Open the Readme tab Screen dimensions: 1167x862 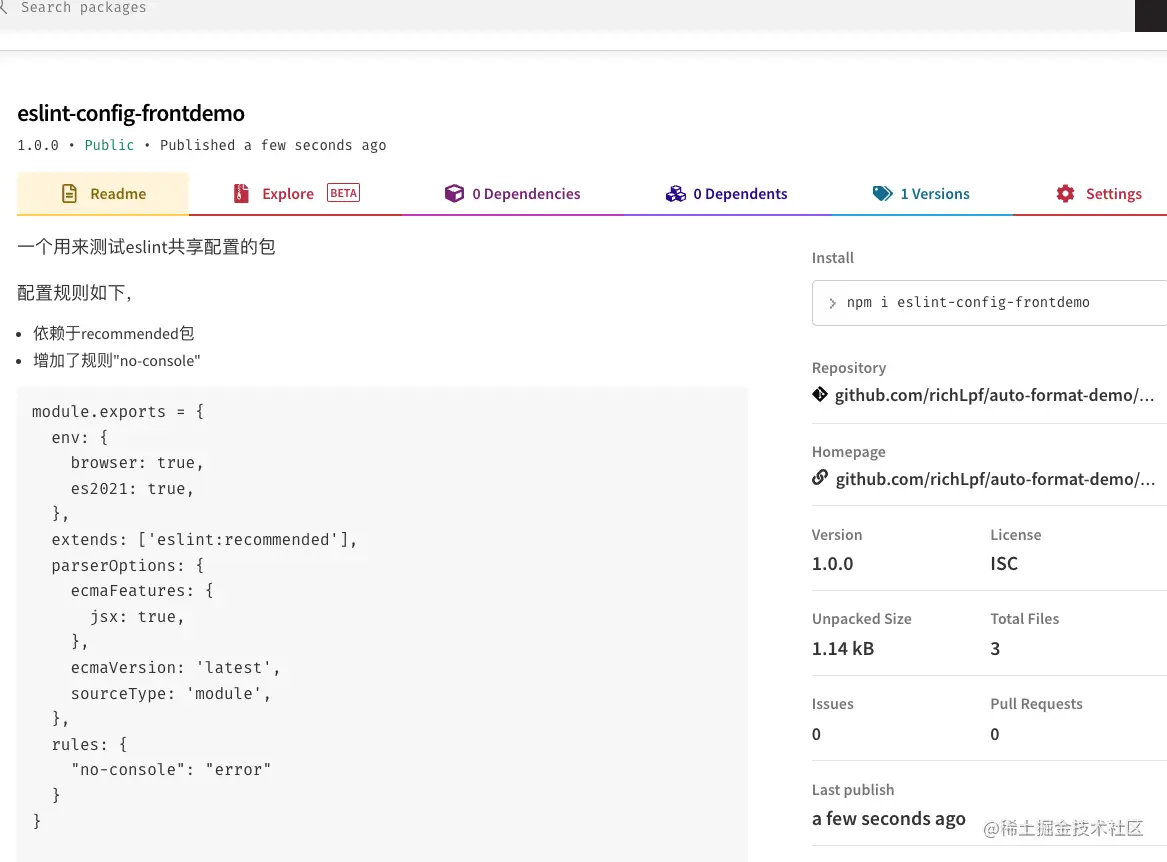(103, 194)
